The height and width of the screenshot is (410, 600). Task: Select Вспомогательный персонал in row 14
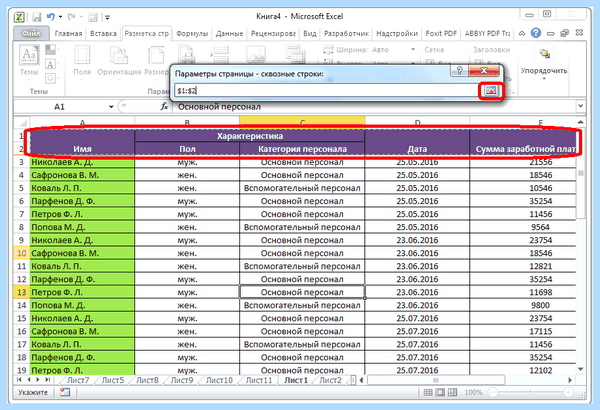coord(302,305)
